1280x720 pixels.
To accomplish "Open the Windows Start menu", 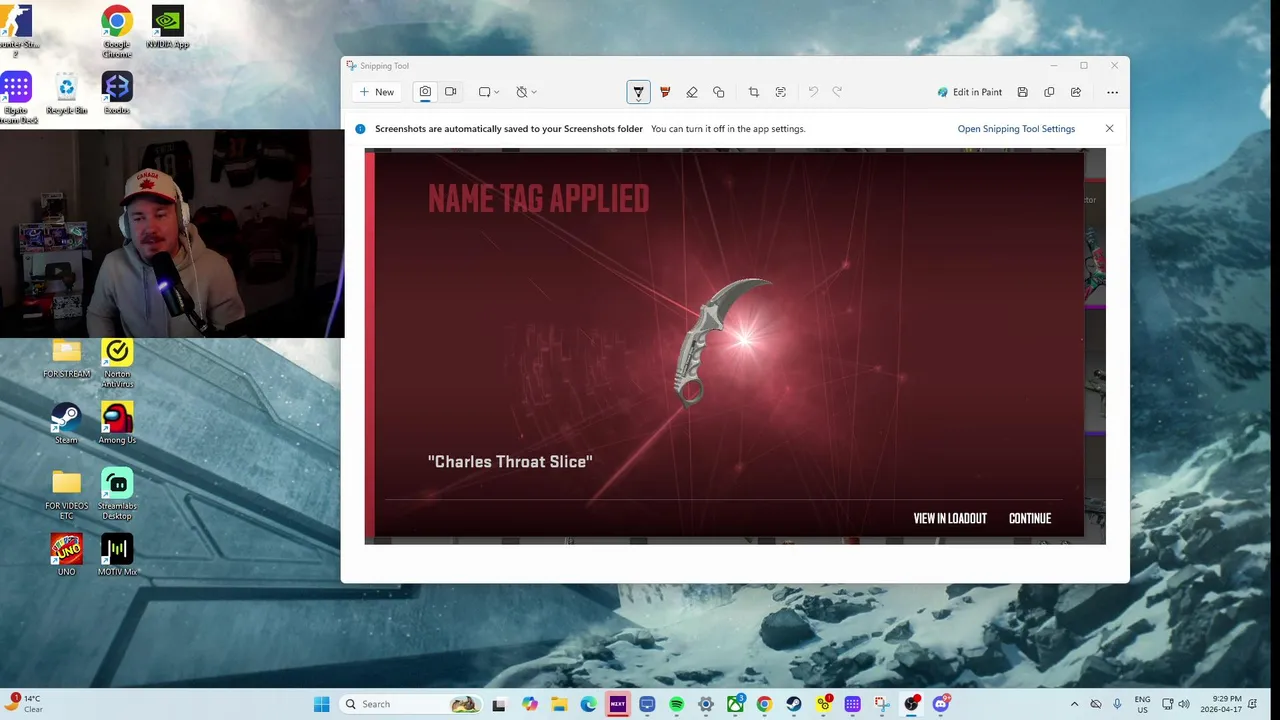I will 321,704.
